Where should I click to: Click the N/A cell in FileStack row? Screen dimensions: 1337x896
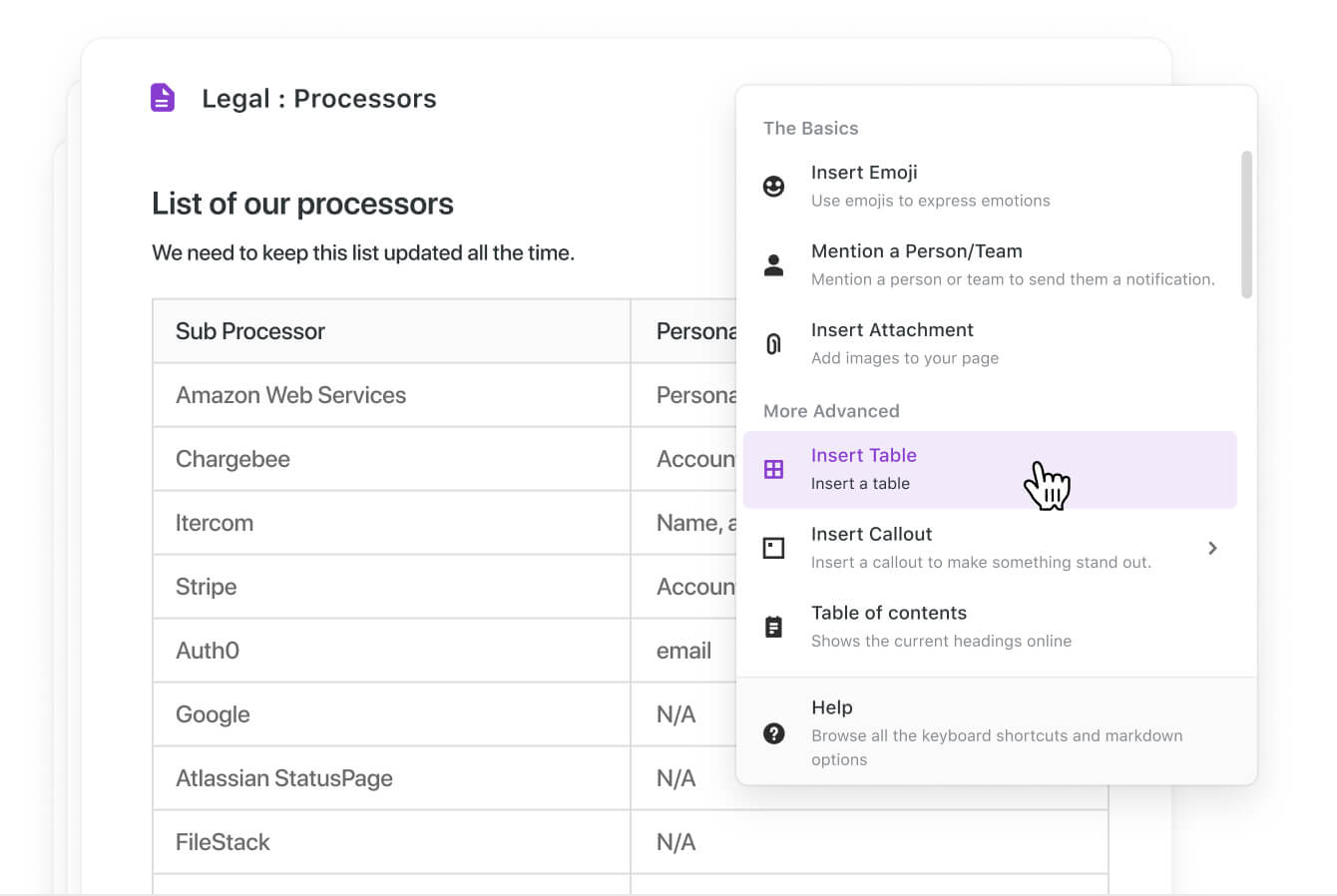[x=869, y=842]
